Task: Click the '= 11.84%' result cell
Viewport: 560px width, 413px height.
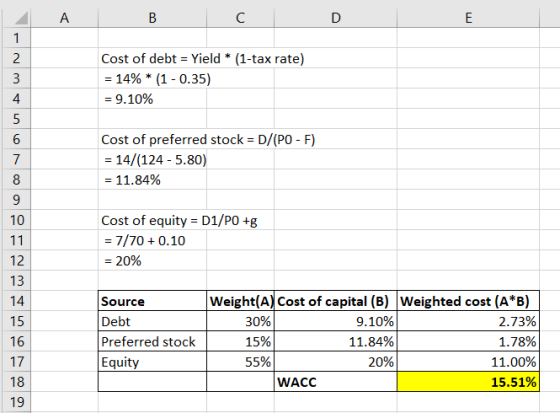Action: (152, 180)
